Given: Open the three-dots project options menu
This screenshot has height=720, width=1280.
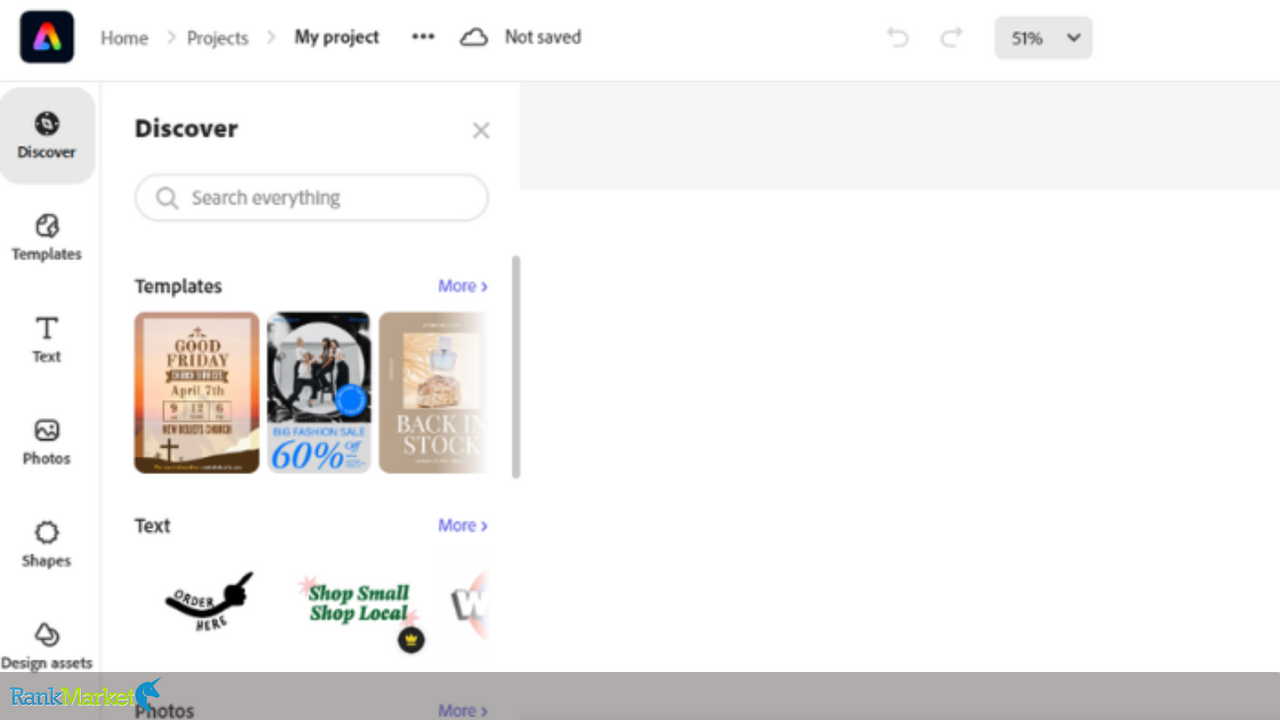Looking at the screenshot, I should (x=423, y=37).
